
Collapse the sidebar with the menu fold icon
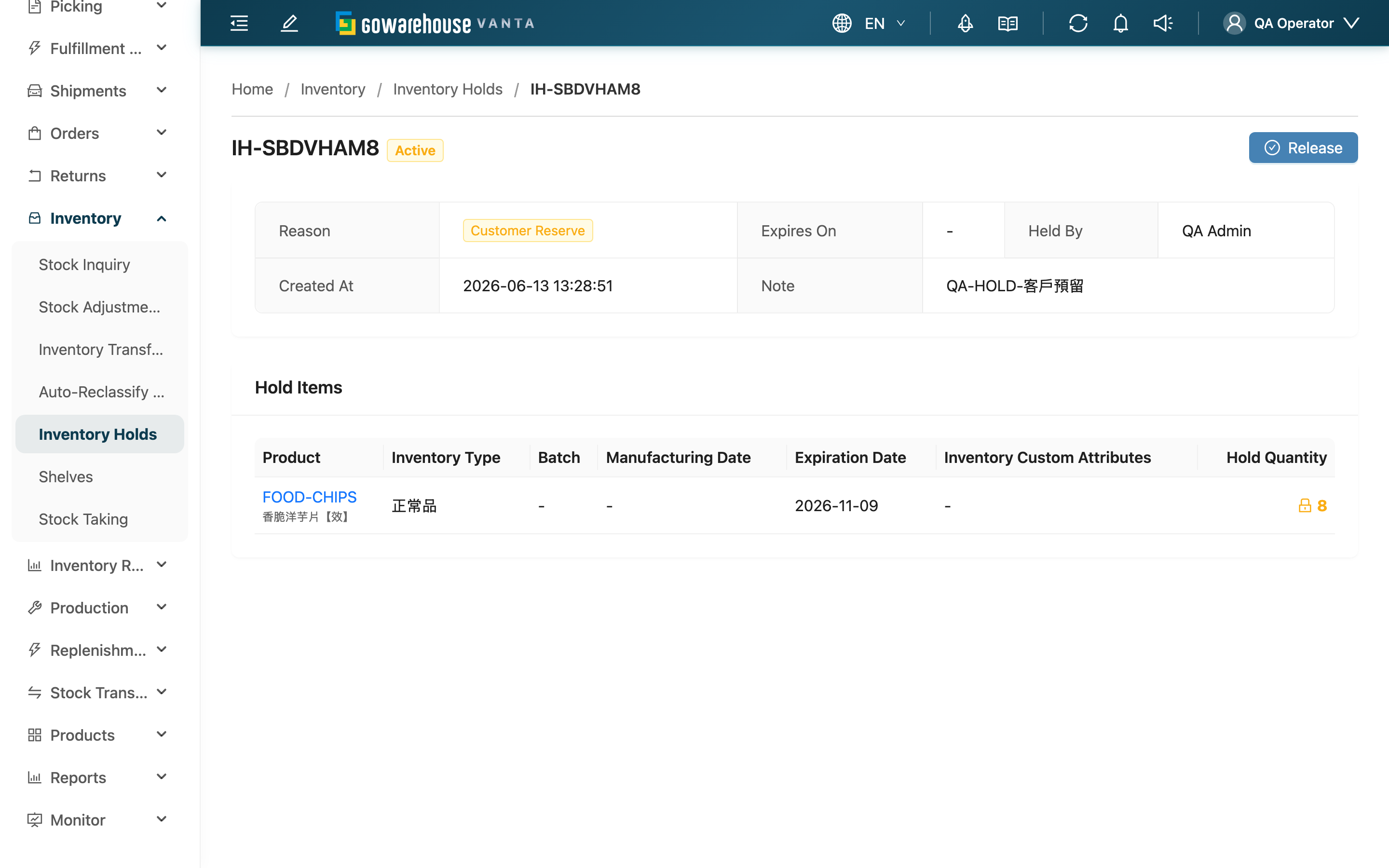tap(239, 24)
